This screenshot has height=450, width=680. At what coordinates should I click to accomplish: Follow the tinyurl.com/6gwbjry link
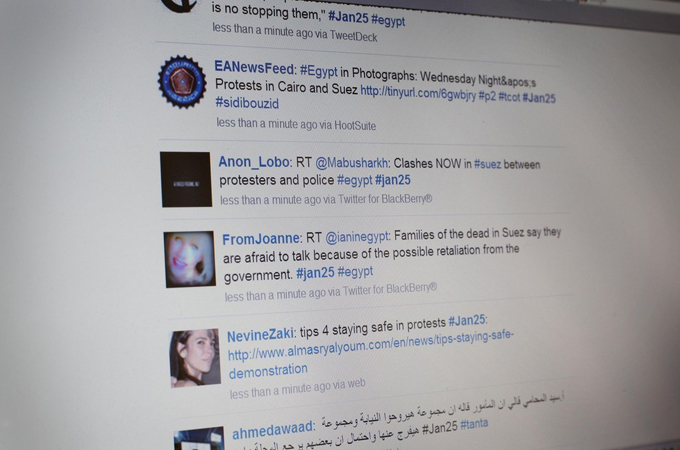(418, 93)
